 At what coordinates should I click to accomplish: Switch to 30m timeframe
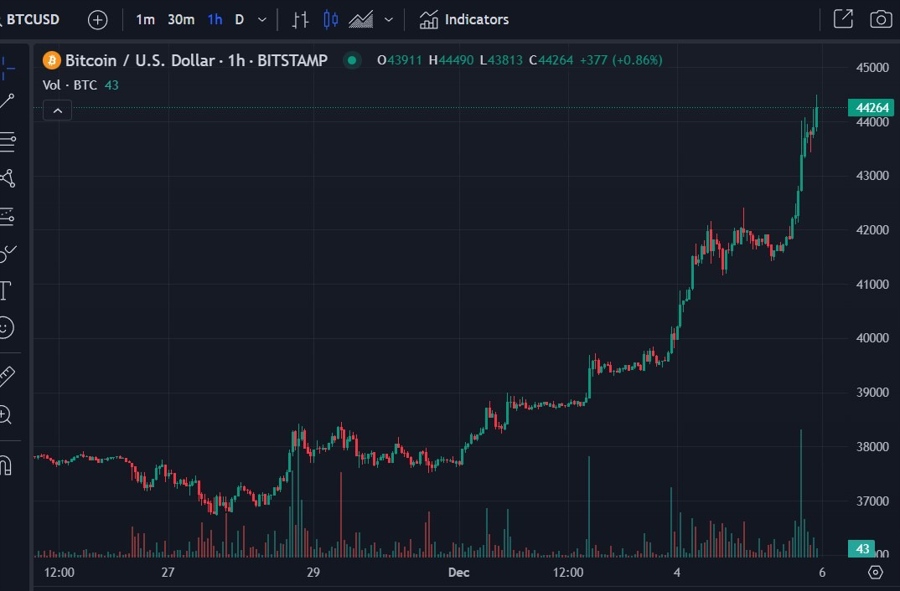click(x=181, y=20)
